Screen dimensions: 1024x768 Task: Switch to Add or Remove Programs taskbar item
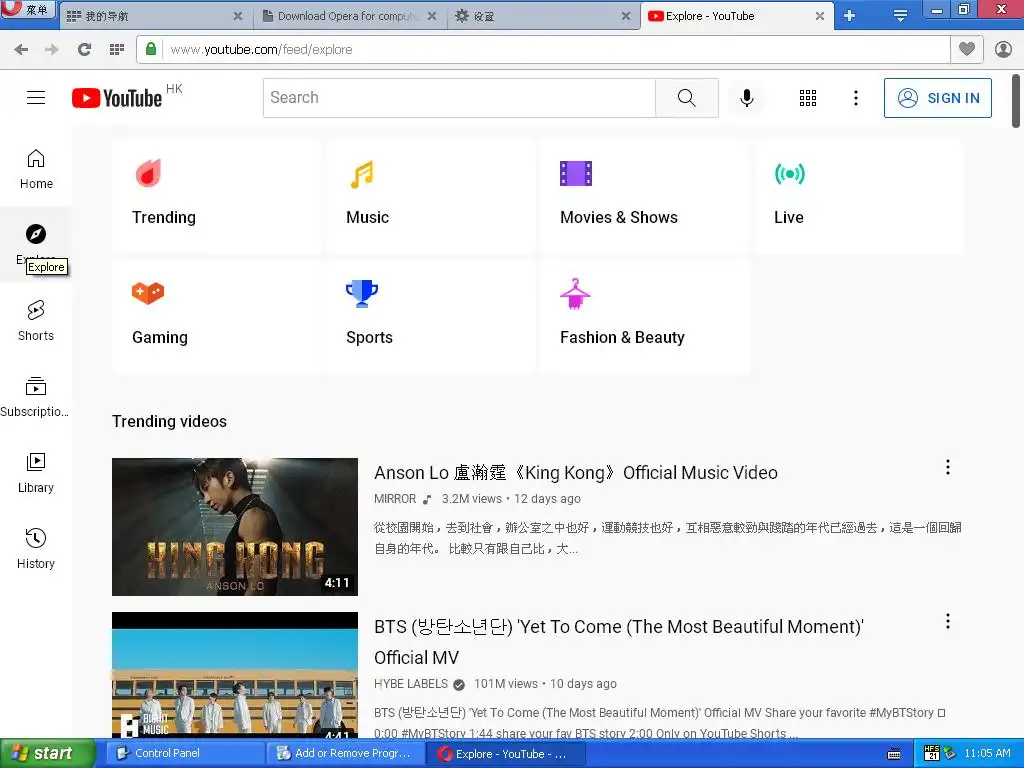point(345,754)
